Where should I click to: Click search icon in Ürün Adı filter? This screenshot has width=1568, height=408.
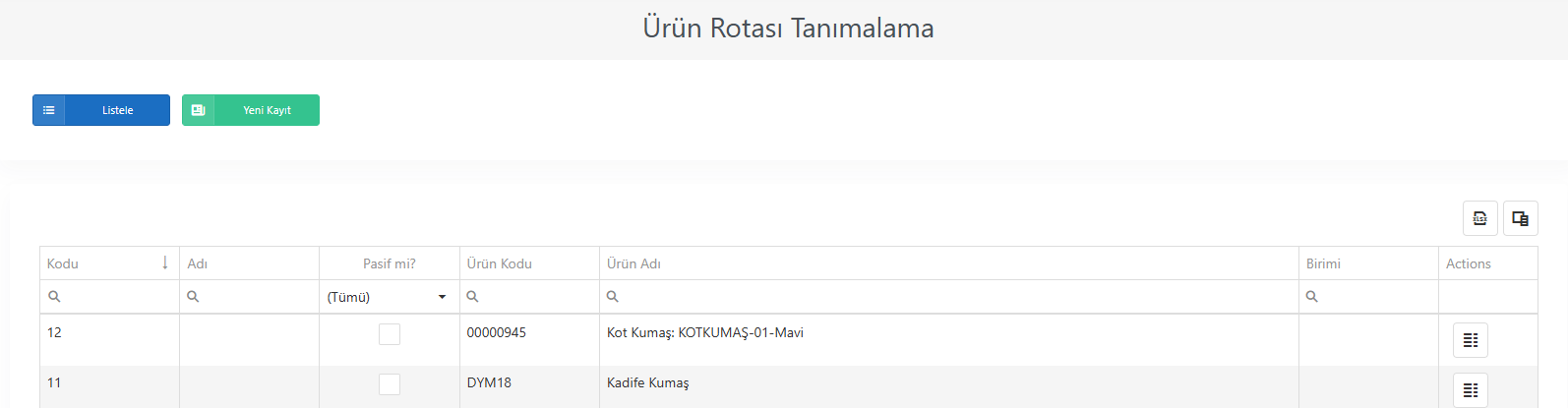[x=612, y=296]
